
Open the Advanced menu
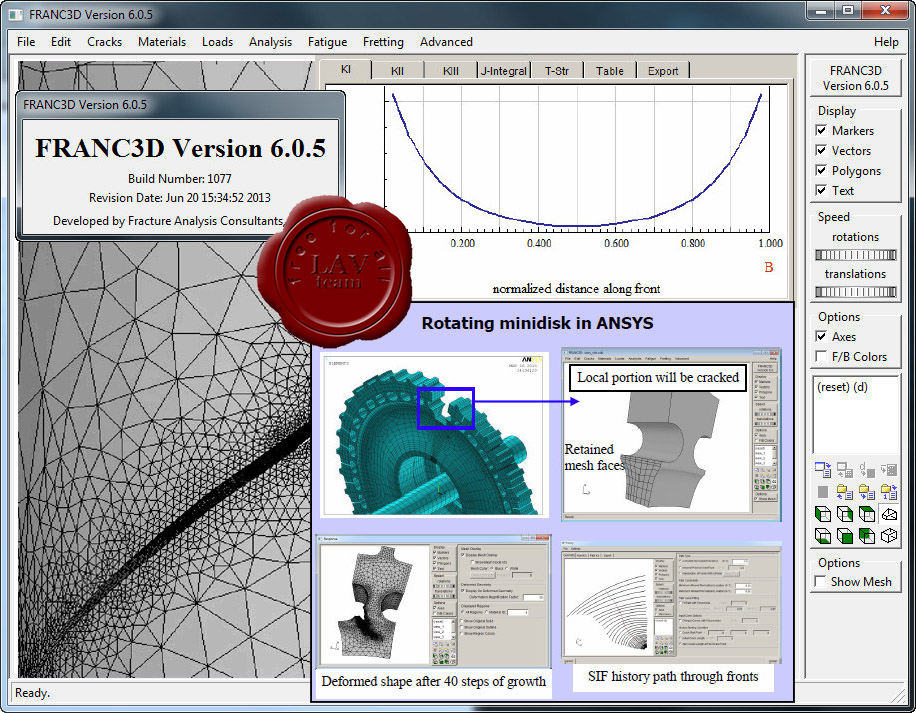(x=446, y=42)
